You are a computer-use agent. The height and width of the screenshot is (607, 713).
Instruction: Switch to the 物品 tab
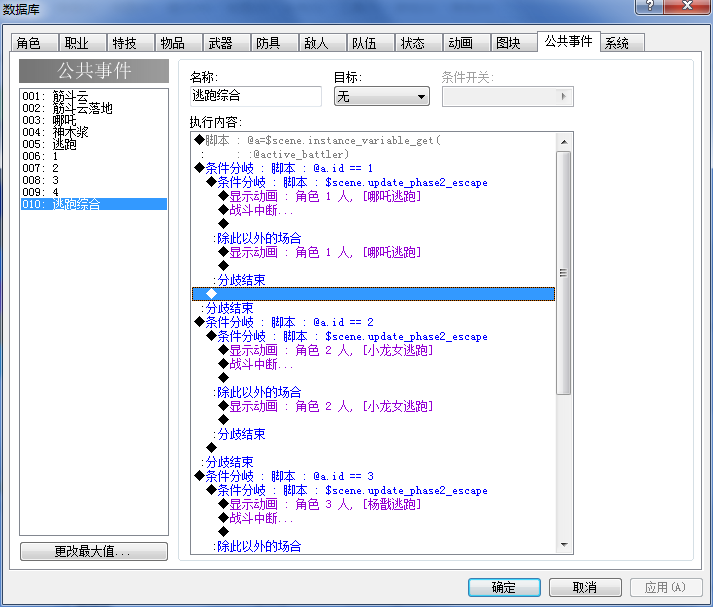(x=179, y=43)
